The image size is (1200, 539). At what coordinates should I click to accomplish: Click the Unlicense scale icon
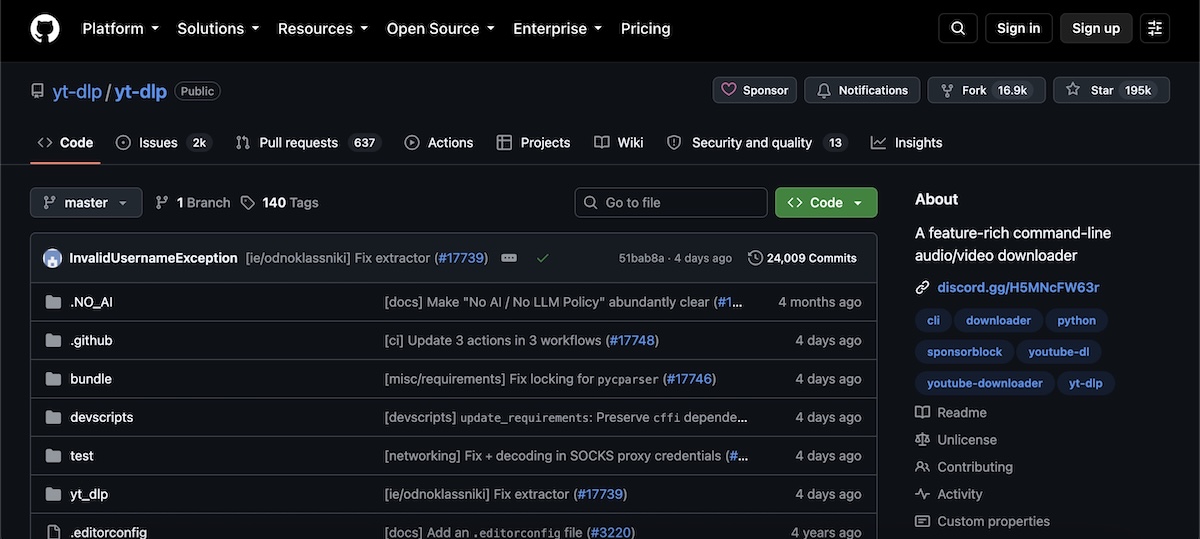point(923,440)
